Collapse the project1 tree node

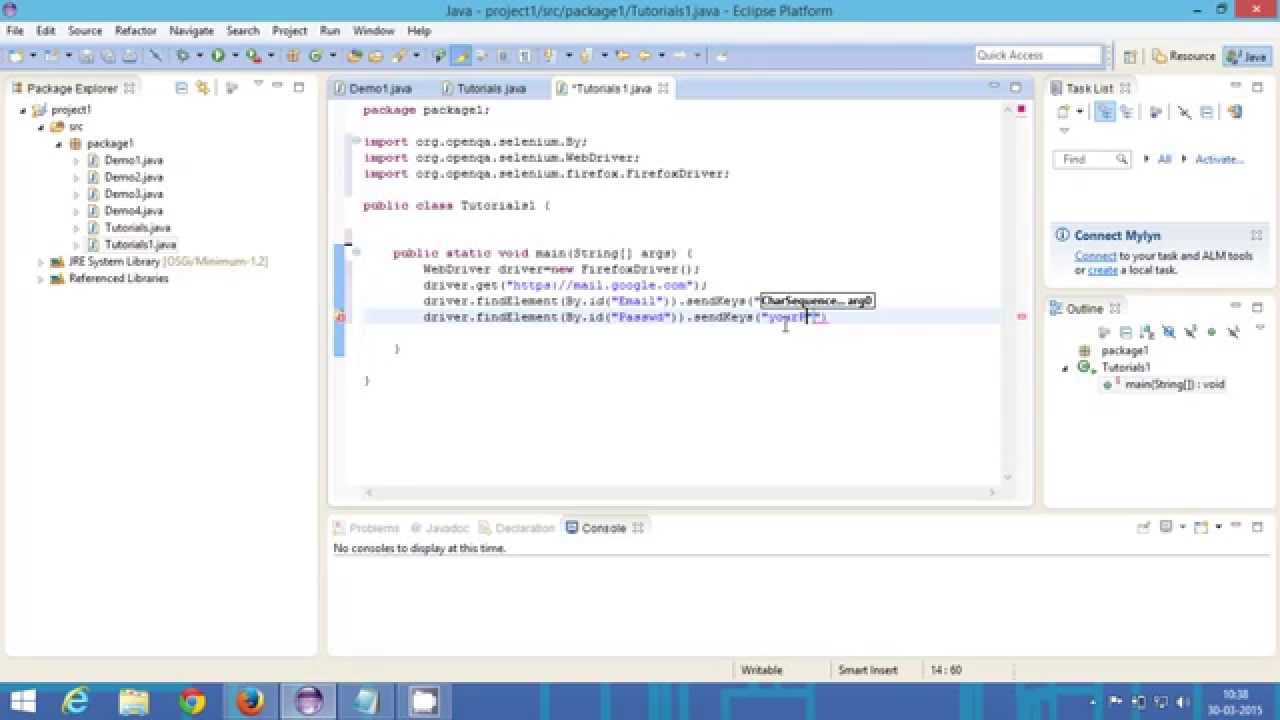pyautogui.click(x=23, y=110)
